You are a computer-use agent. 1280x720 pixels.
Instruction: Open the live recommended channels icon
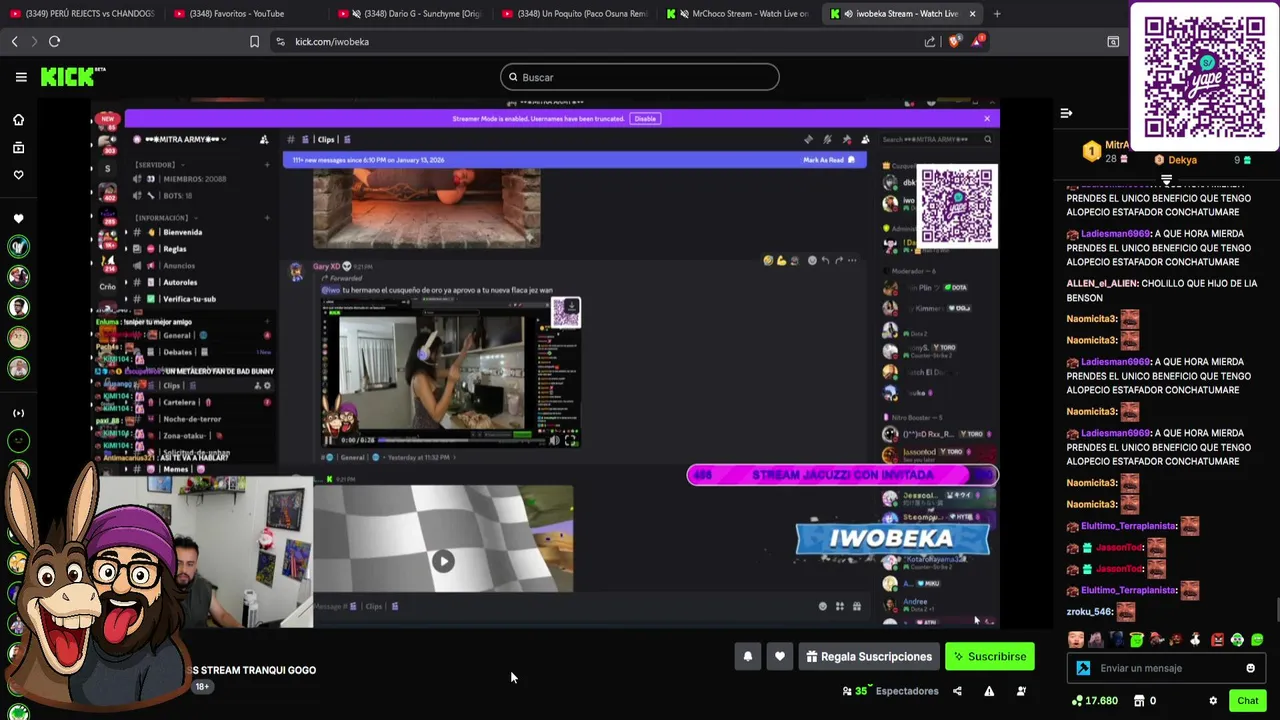18,413
